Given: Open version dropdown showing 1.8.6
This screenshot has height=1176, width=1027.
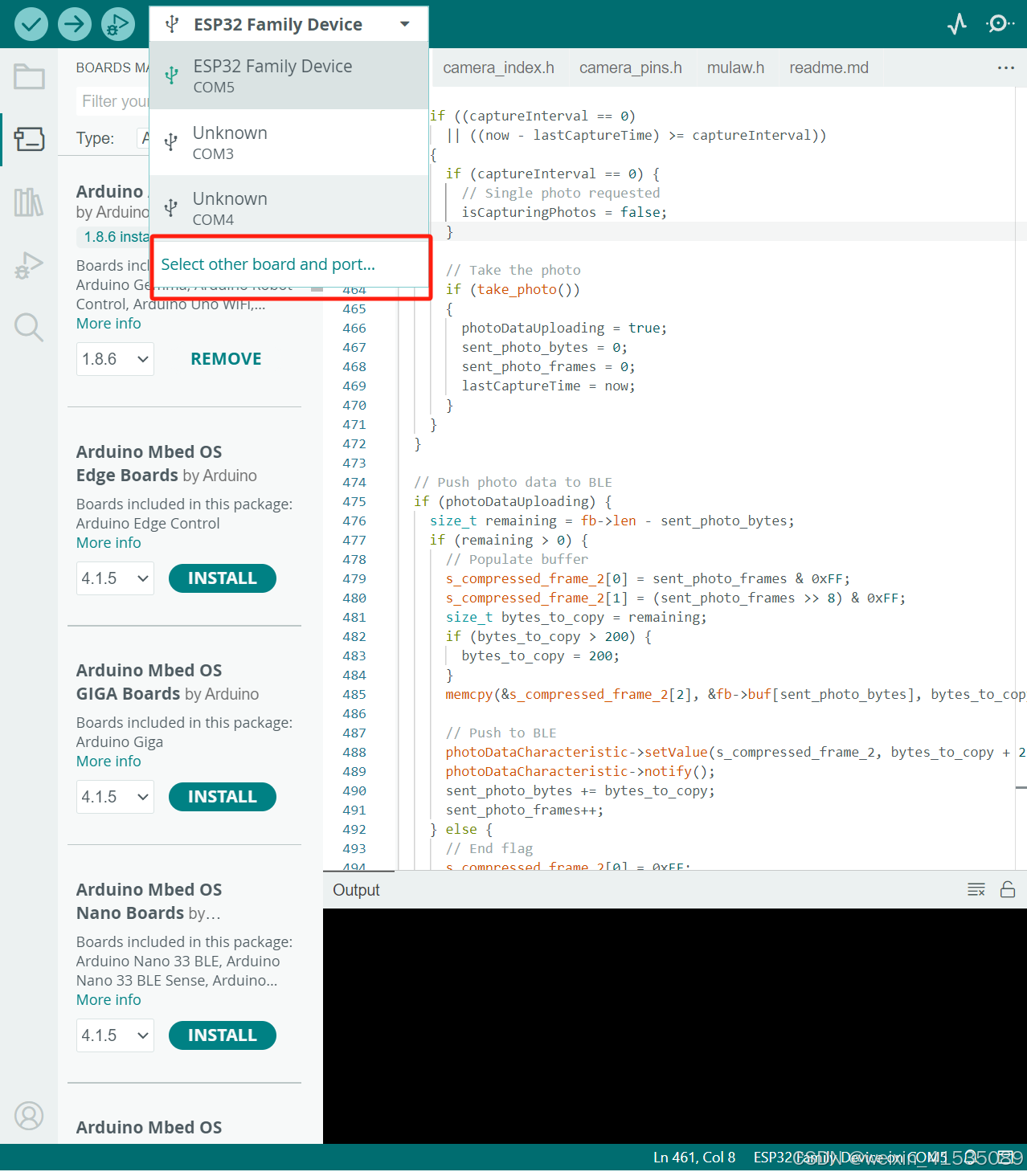Looking at the screenshot, I should point(115,359).
